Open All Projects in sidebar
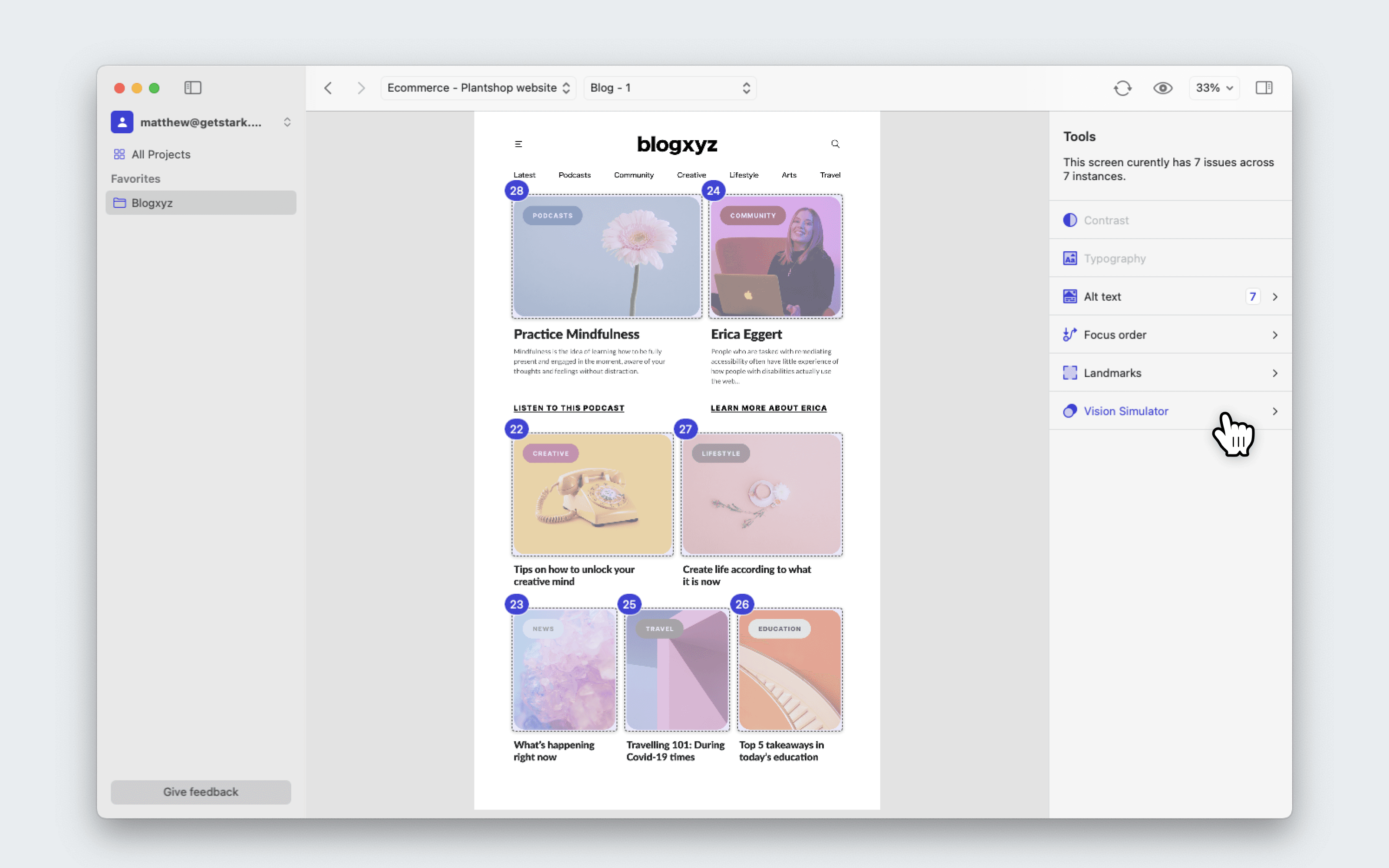Screen dimensions: 1389x868 tap(161, 155)
